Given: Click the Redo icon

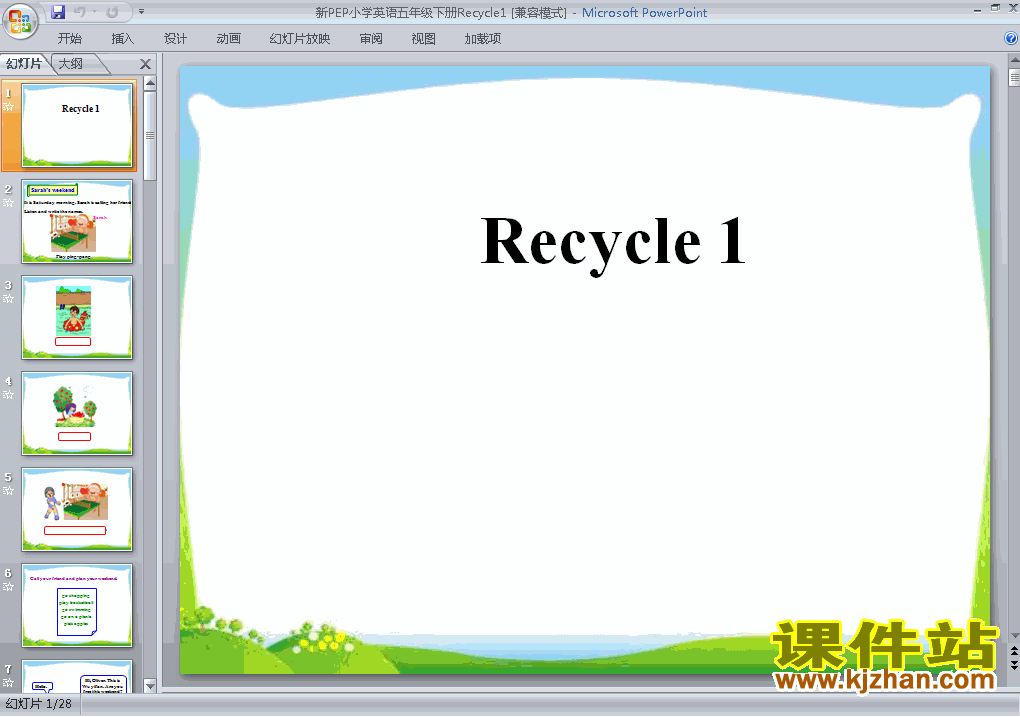Looking at the screenshot, I should (112, 12).
